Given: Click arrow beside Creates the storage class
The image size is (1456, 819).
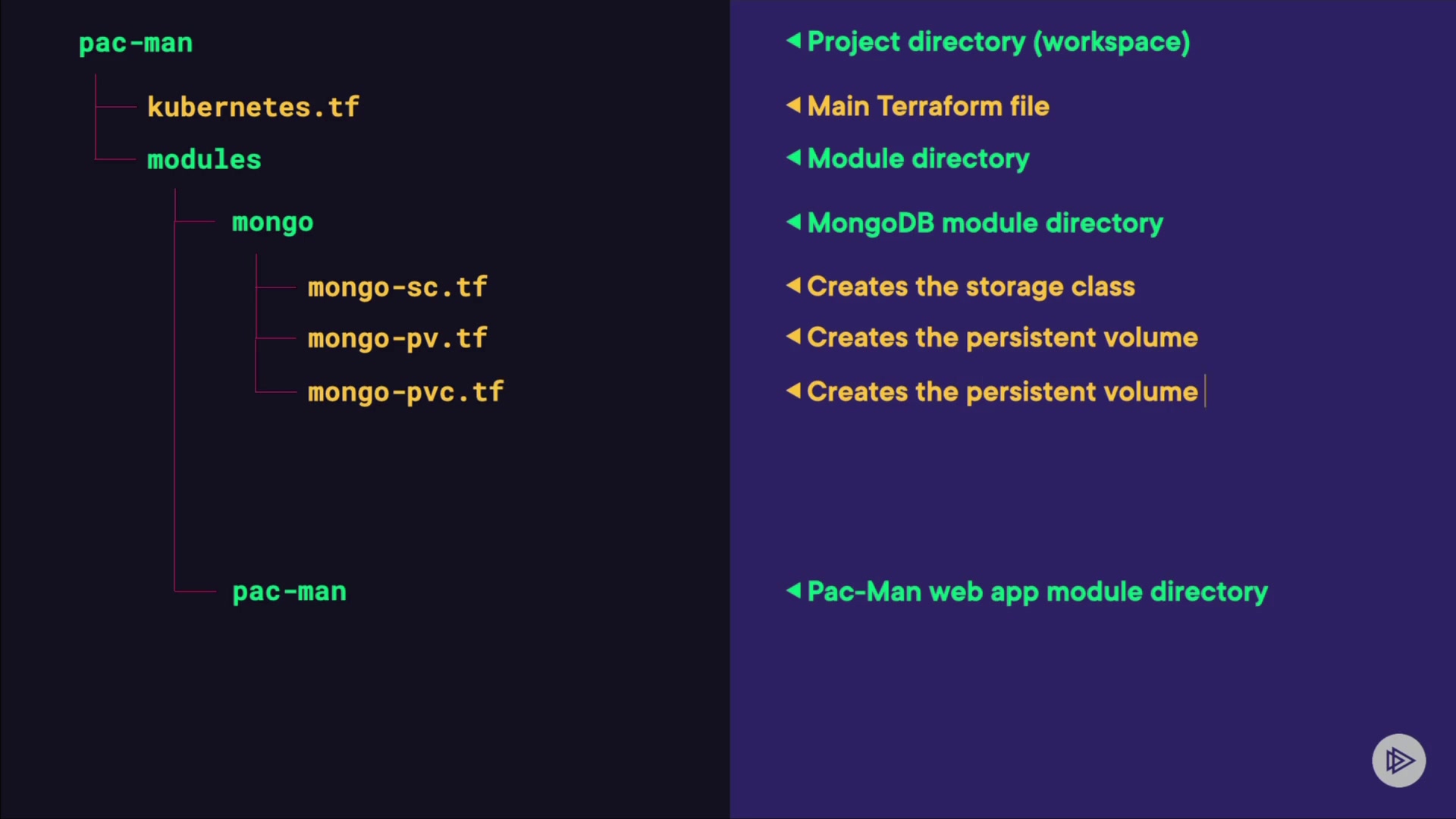Looking at the screenshot, I should click(793, 285).
